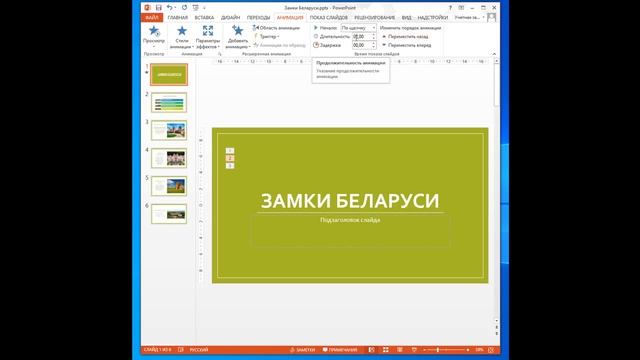Select slide 3 thumbnail

point(169,130)
